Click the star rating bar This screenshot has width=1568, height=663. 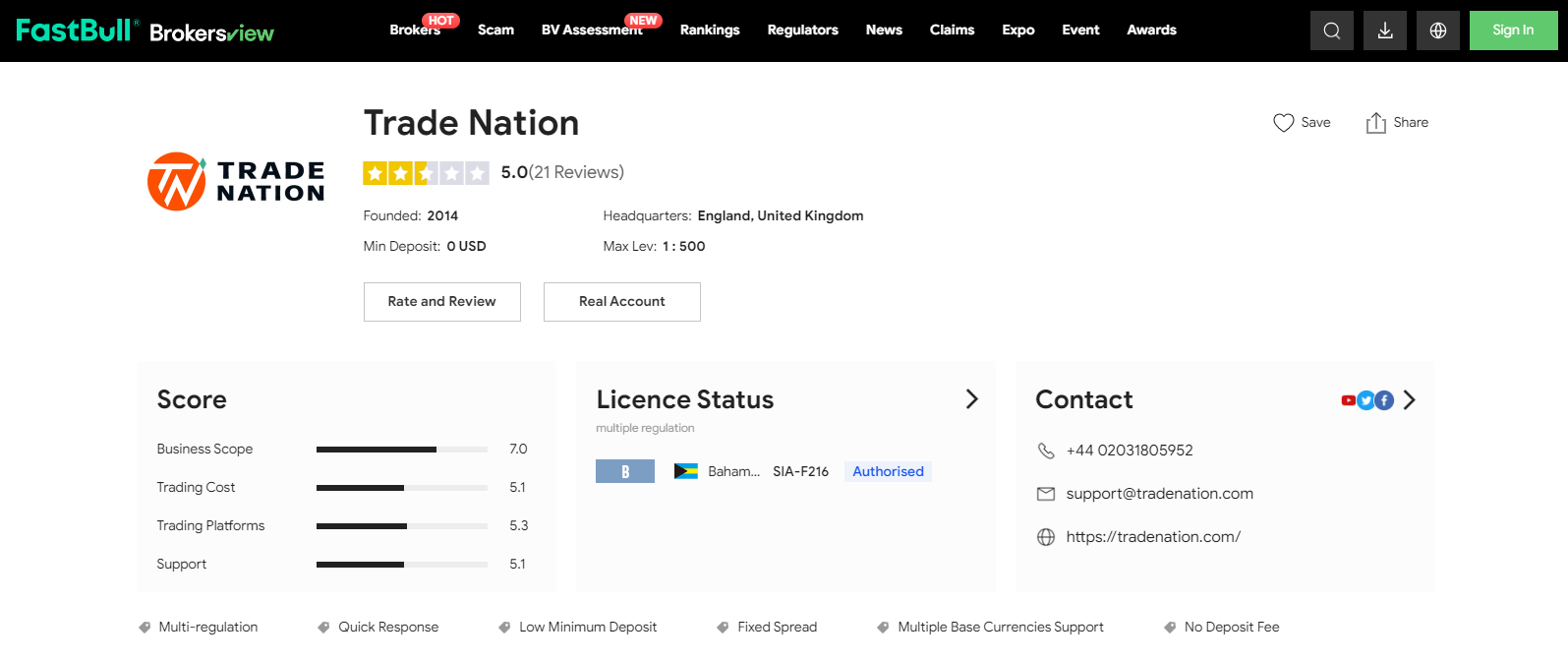pyautogui.click(x=426, y=173)
